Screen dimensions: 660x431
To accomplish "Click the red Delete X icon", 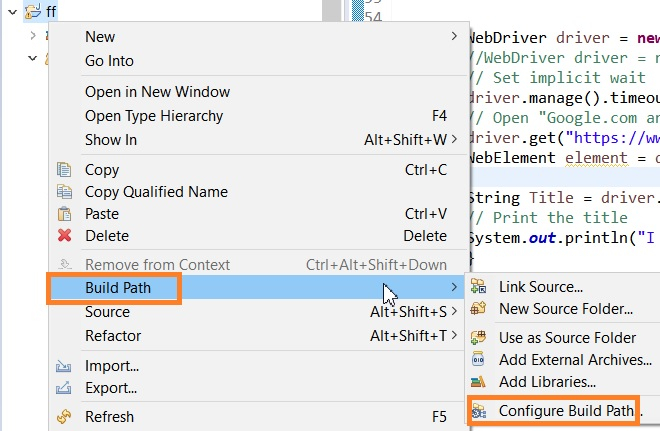I will (x=65, y=236).
